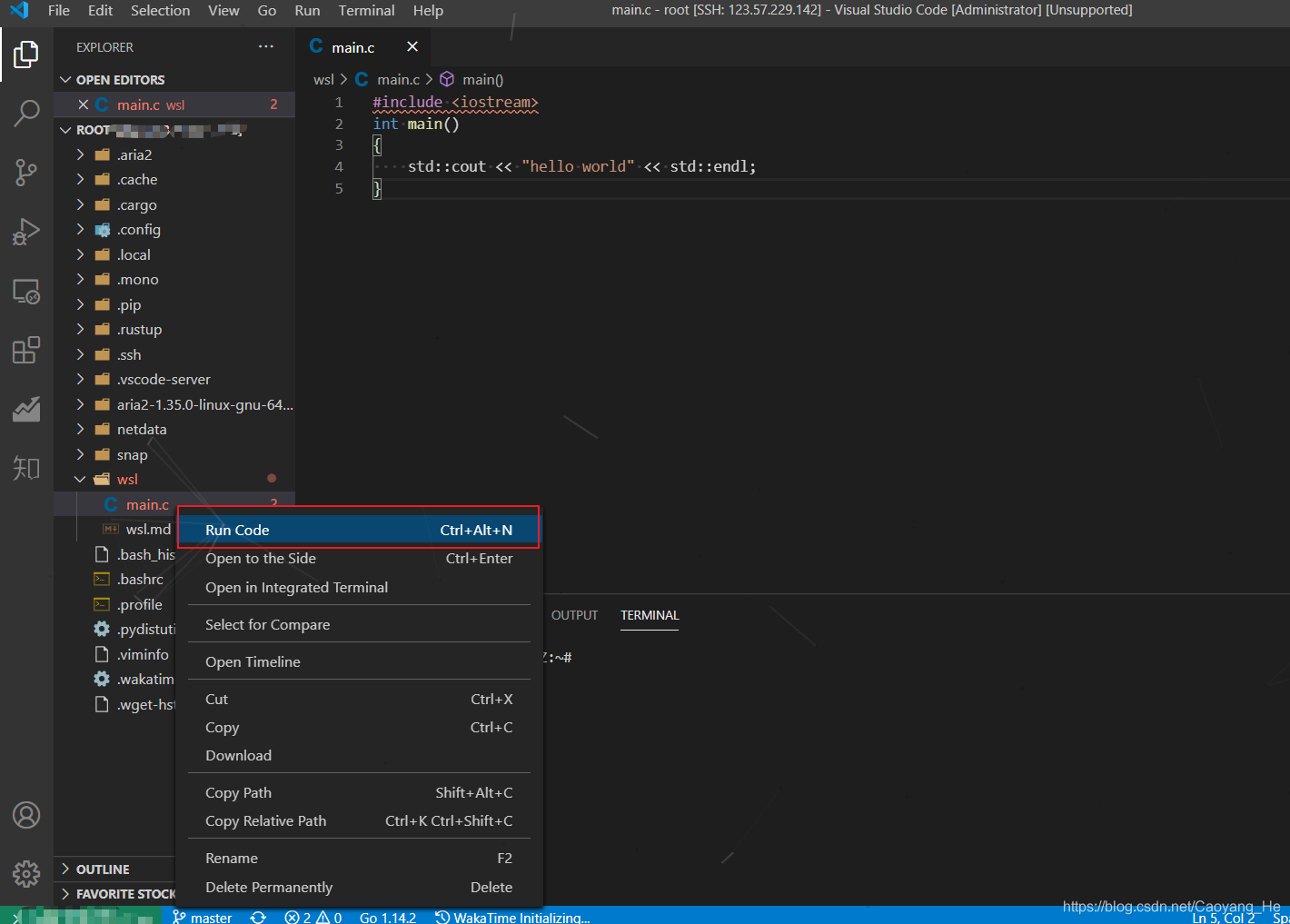Open the Run and Debug icon
Image resolution: width=1290 pixels, height=924 pixels.
(26, 231)
